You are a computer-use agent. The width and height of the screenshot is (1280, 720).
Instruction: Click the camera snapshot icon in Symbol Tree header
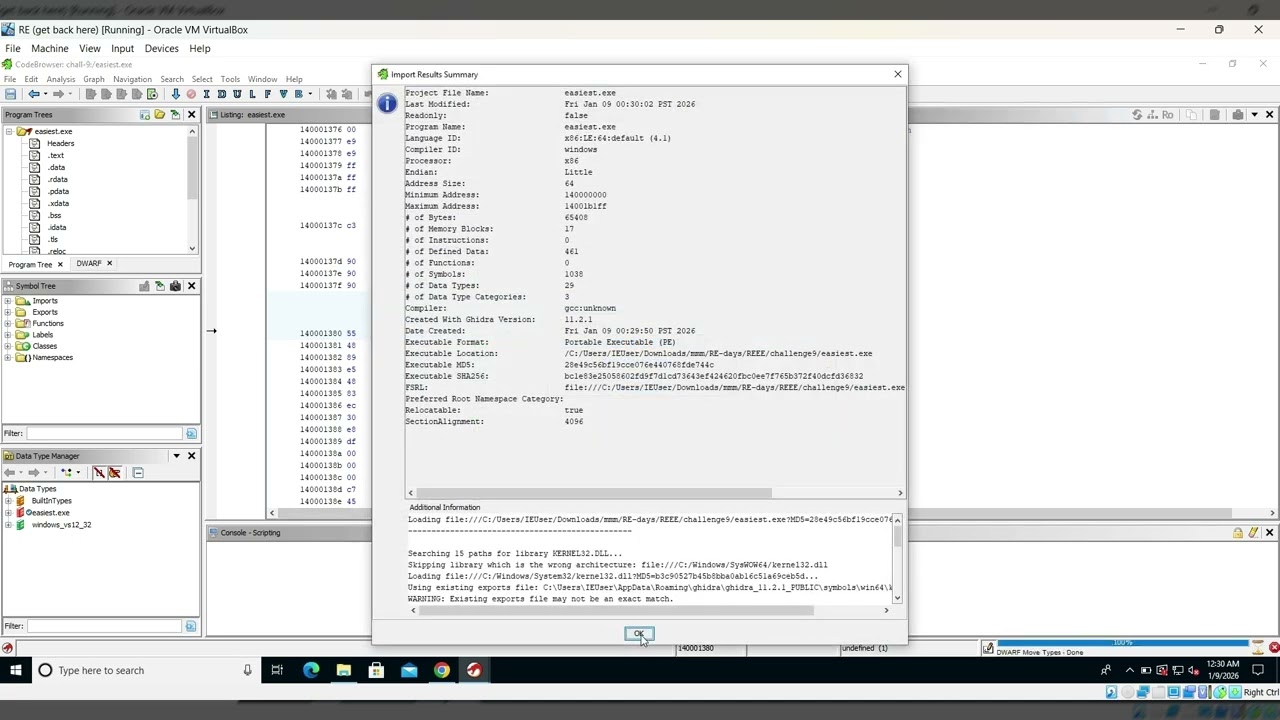175,286
